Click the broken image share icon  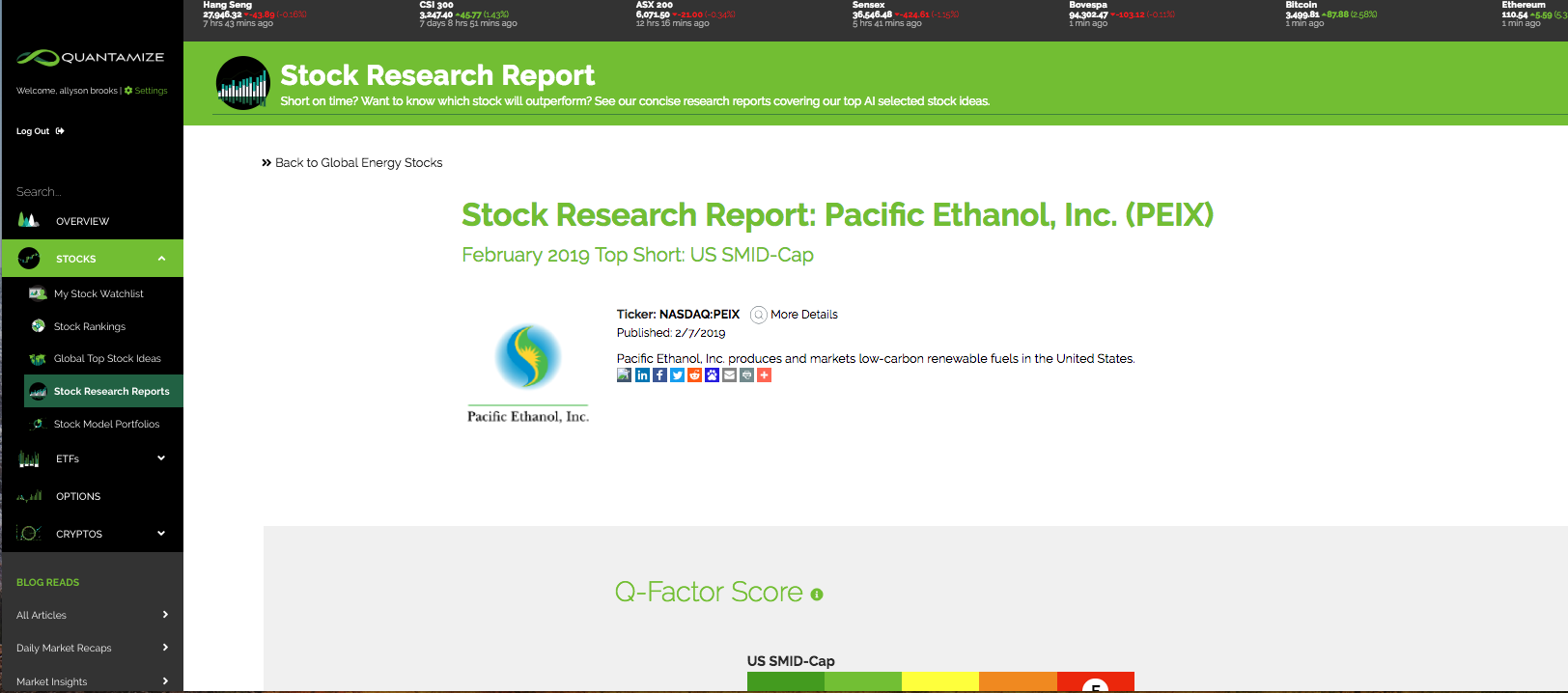tap(624, 374)
